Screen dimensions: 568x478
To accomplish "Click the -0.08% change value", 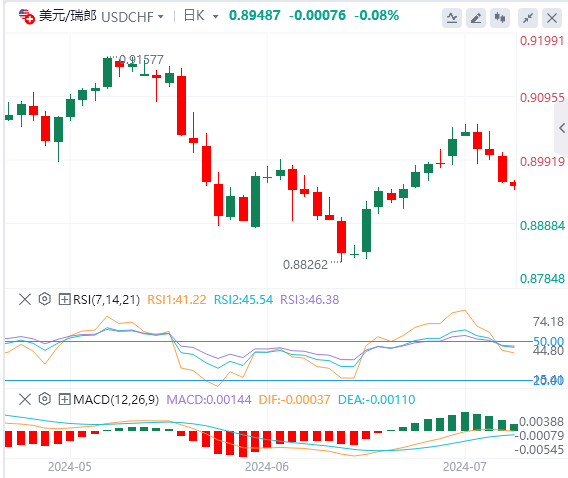I will point(376,16).
